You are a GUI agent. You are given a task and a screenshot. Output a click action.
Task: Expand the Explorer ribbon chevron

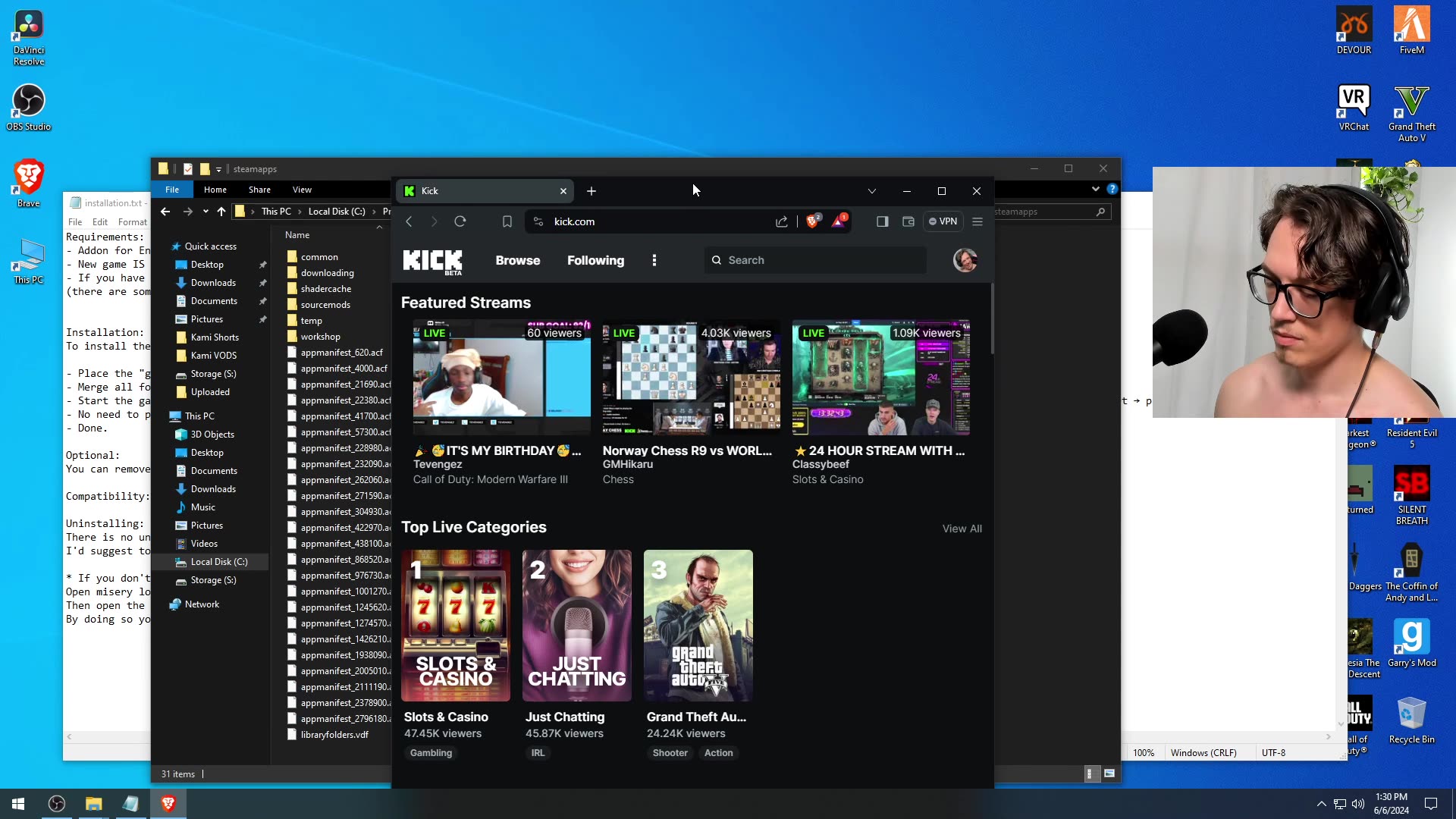coord(1095,189)
